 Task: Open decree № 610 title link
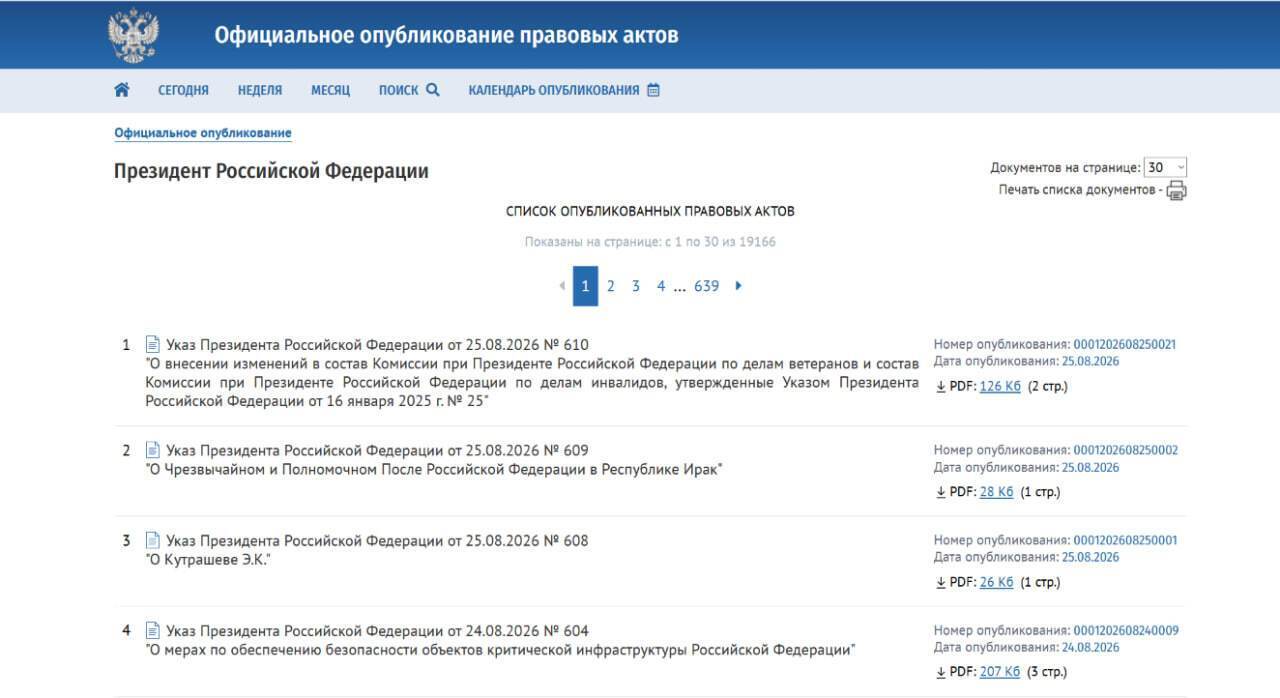377,345
